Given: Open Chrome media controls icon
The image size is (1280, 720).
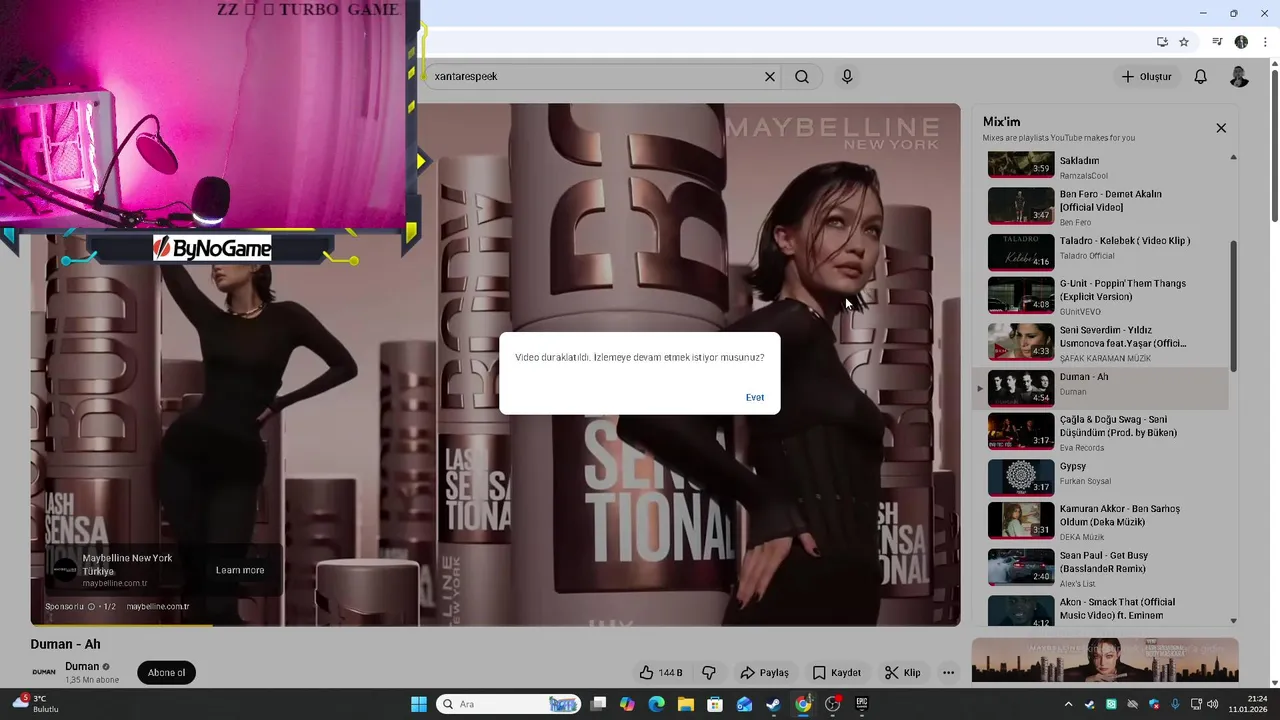Looking at the screenshot, I should click(x=1217, y=42).
